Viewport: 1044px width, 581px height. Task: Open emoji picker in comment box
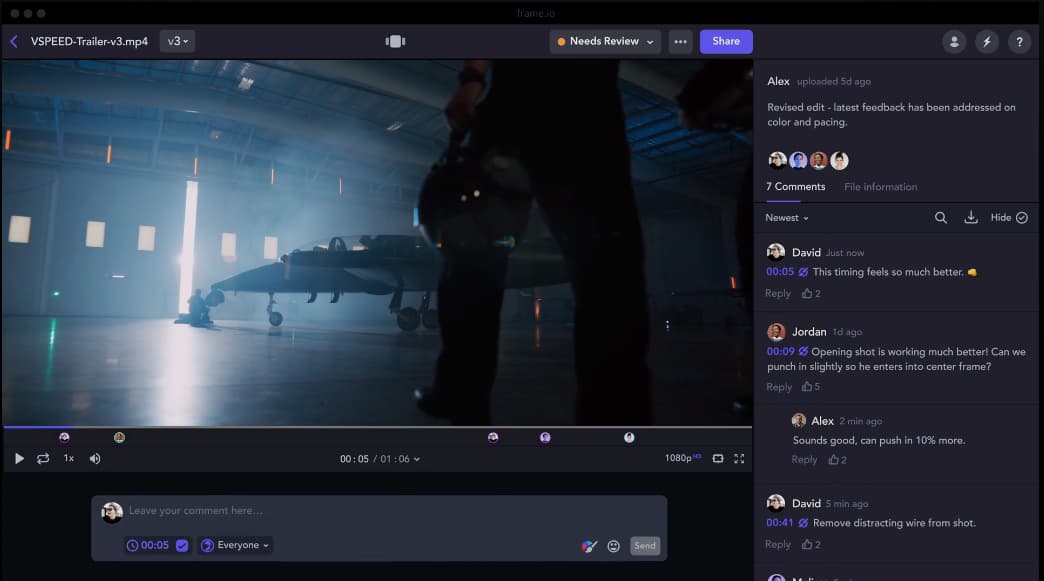pyautogui.click(x=614, y=546)
